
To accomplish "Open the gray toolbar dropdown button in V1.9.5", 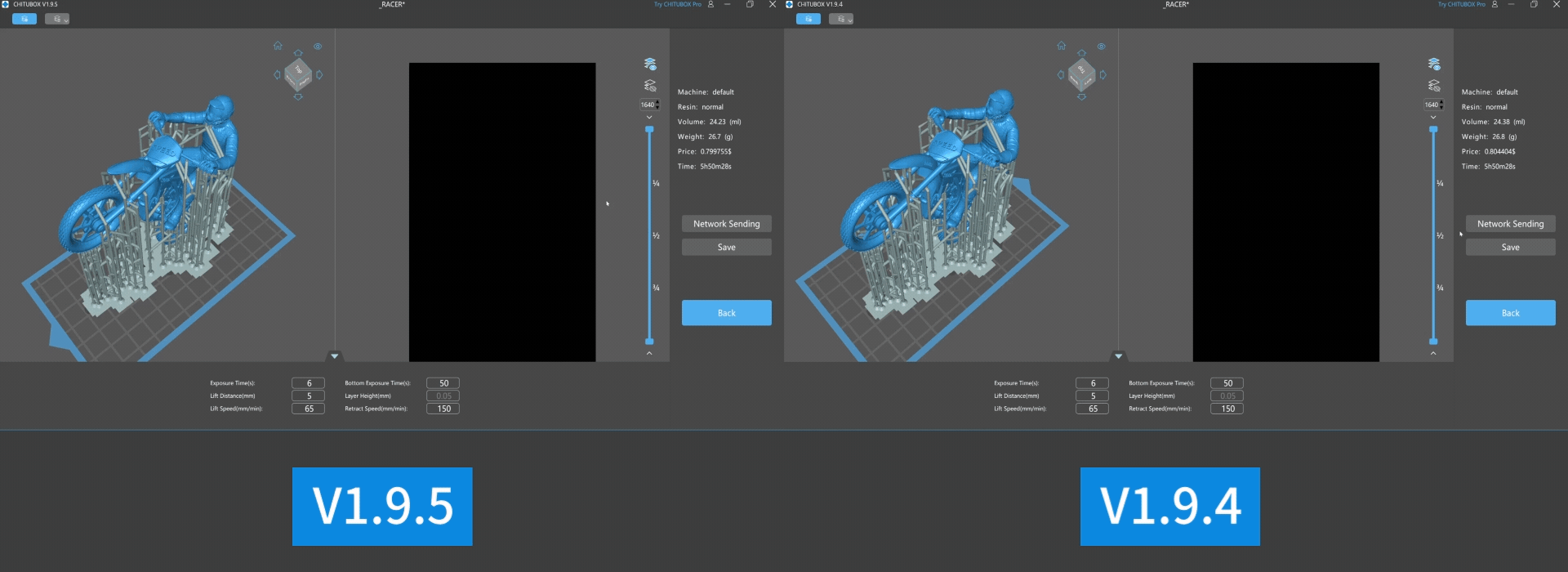I will [57, 19].
